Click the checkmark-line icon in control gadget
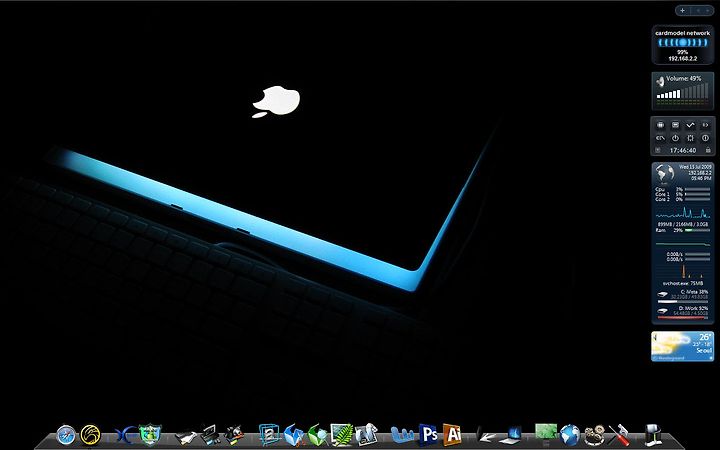 click(690, 125)
